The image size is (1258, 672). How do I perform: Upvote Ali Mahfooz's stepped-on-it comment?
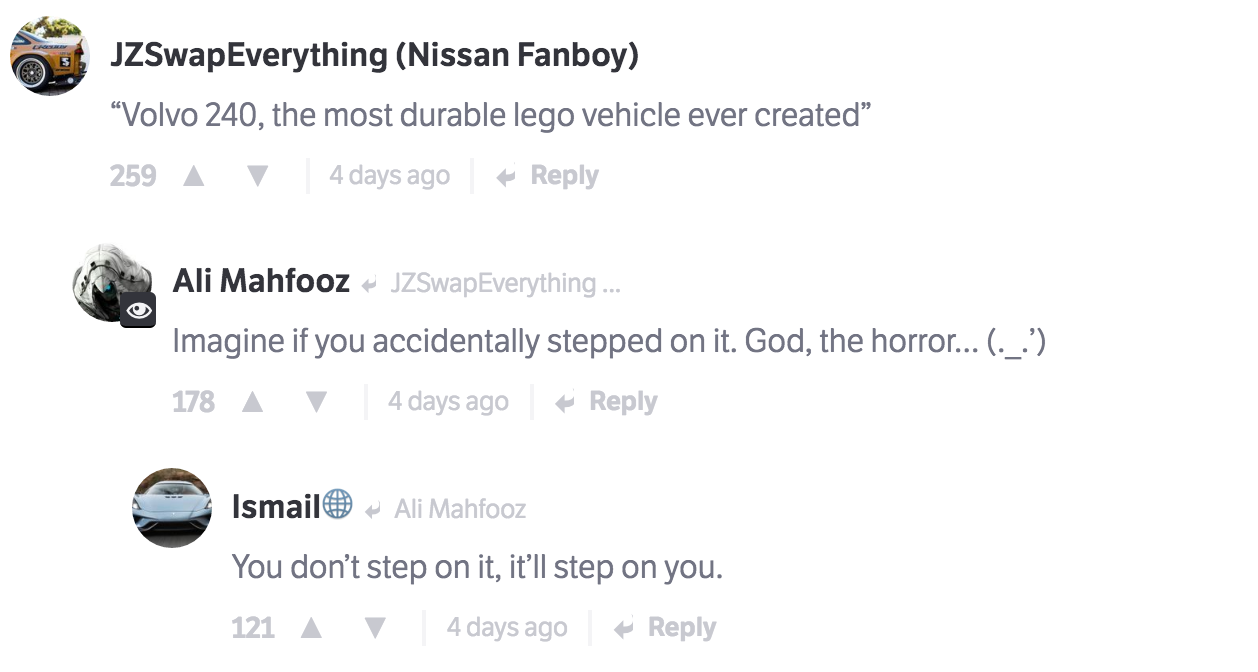pyautogui.click(x=253, y=402)
